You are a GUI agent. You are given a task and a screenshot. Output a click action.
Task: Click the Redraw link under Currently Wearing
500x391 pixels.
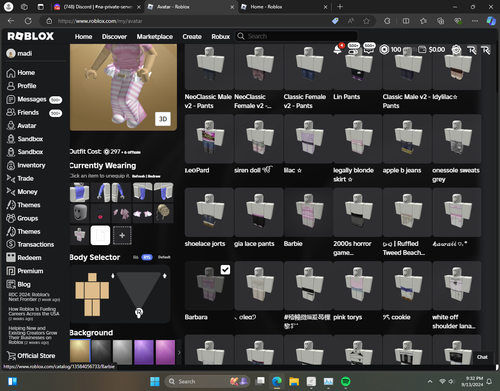tap(154, 176)
